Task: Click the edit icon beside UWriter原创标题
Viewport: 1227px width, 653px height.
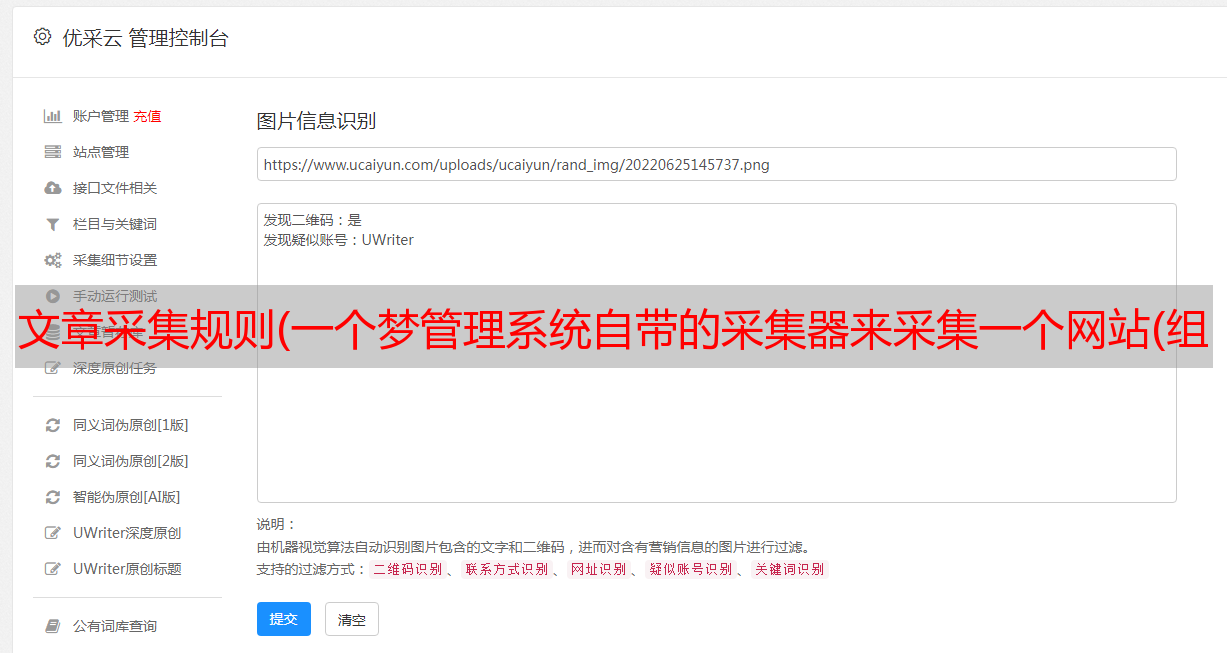Action: (53, 569)
